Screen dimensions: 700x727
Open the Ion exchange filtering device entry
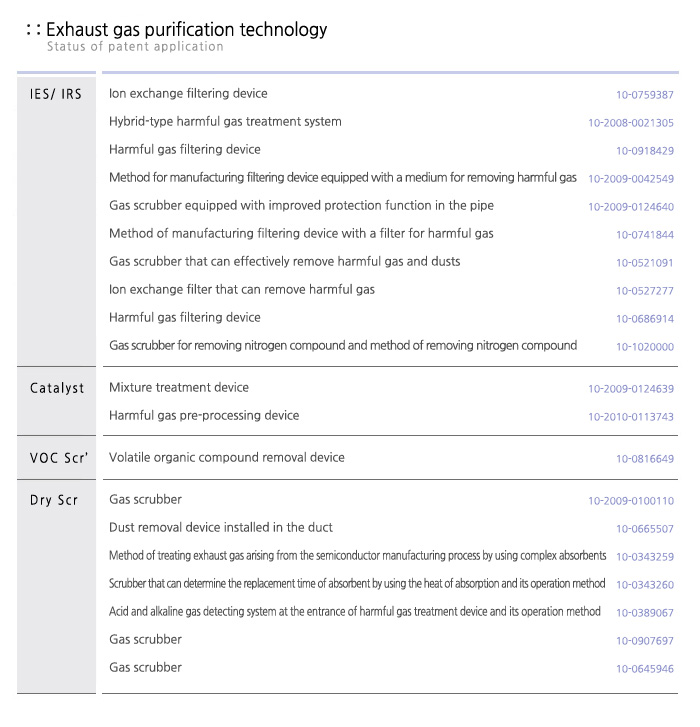click(188, 94)
